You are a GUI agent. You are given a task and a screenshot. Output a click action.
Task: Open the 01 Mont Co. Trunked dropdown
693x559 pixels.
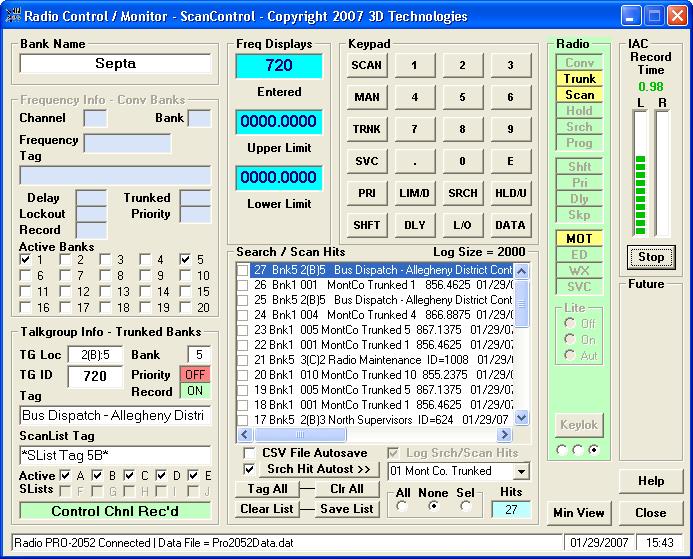pyautogui.click(x=522, y=472)
